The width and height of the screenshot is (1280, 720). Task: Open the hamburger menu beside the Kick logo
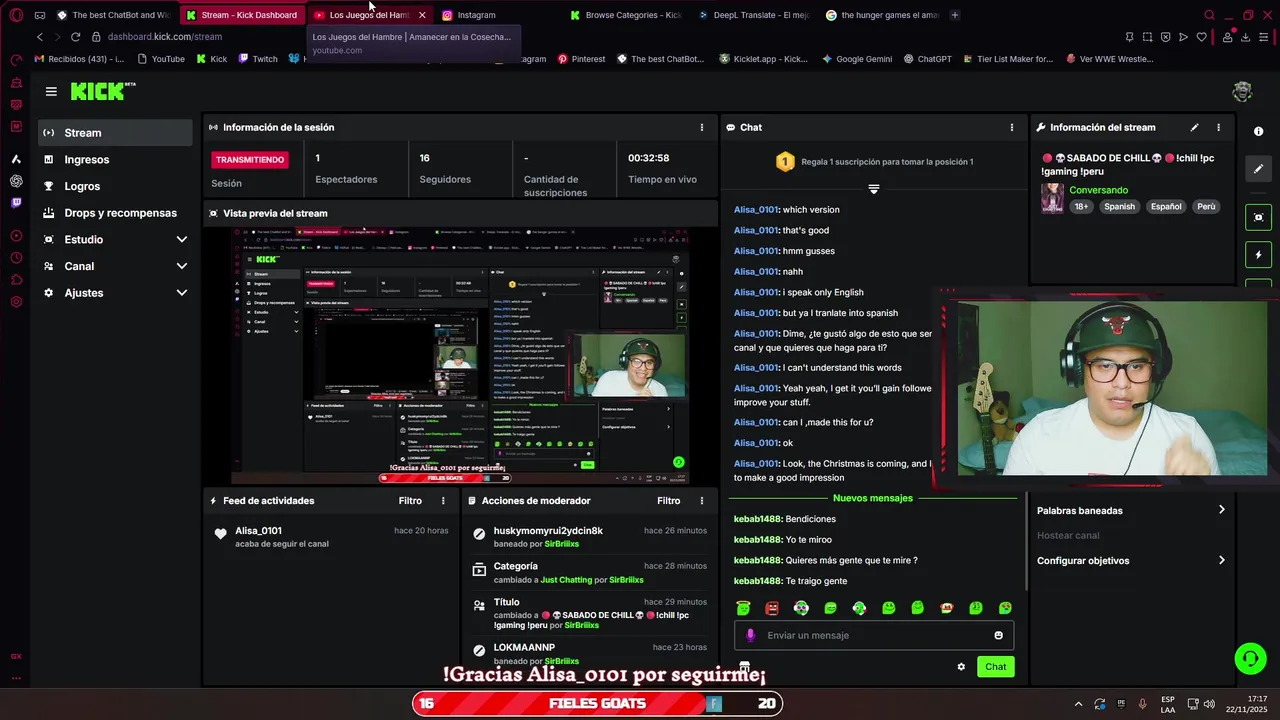[51, 91]
